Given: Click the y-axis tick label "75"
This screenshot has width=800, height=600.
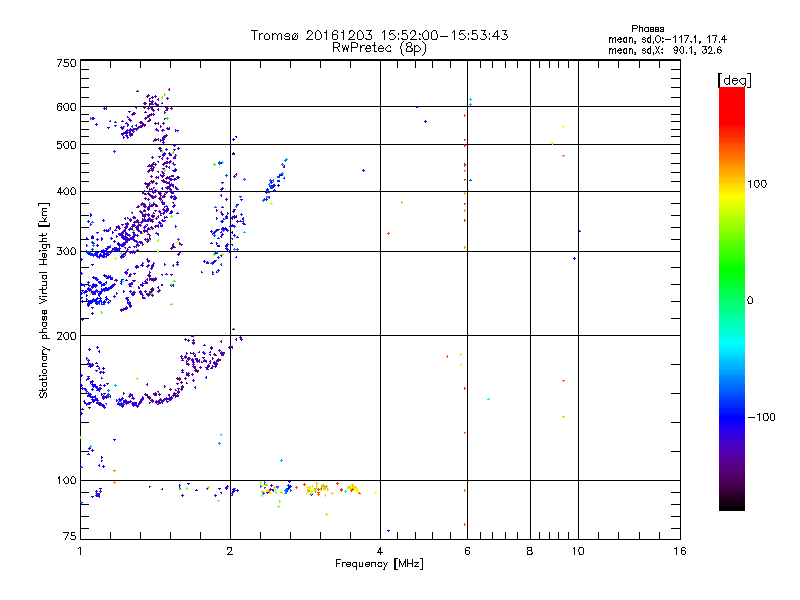Looking at the screenshot, I should point(70,536).
